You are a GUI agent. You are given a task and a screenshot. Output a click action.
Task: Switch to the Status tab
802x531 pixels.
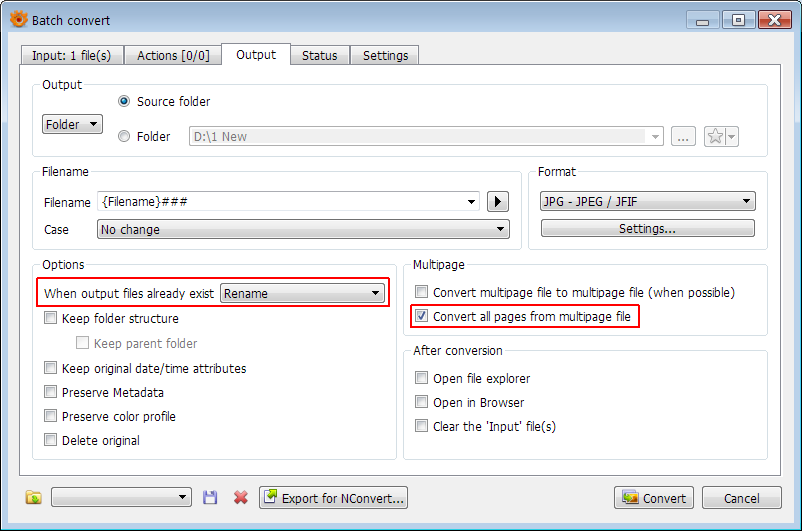point(320,55)
